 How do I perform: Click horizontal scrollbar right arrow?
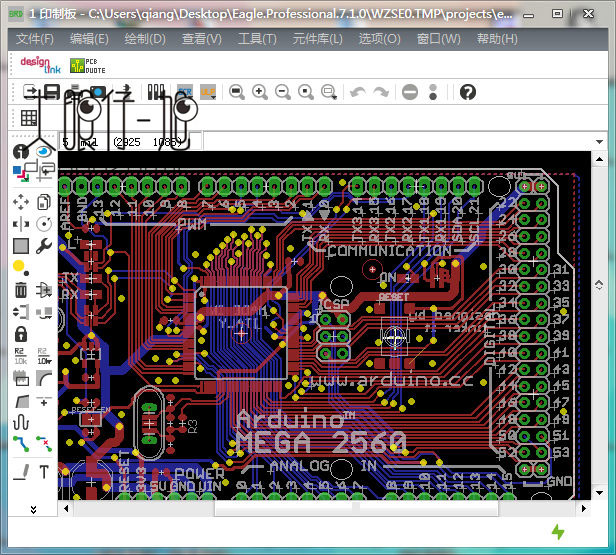[584, 508]
